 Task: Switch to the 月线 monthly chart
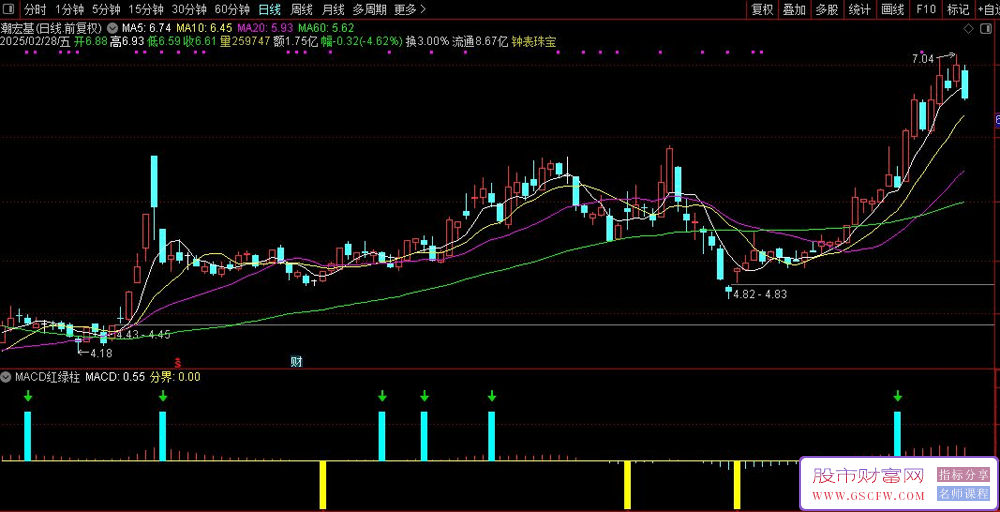pyautogui.click(x=333, y=10)
